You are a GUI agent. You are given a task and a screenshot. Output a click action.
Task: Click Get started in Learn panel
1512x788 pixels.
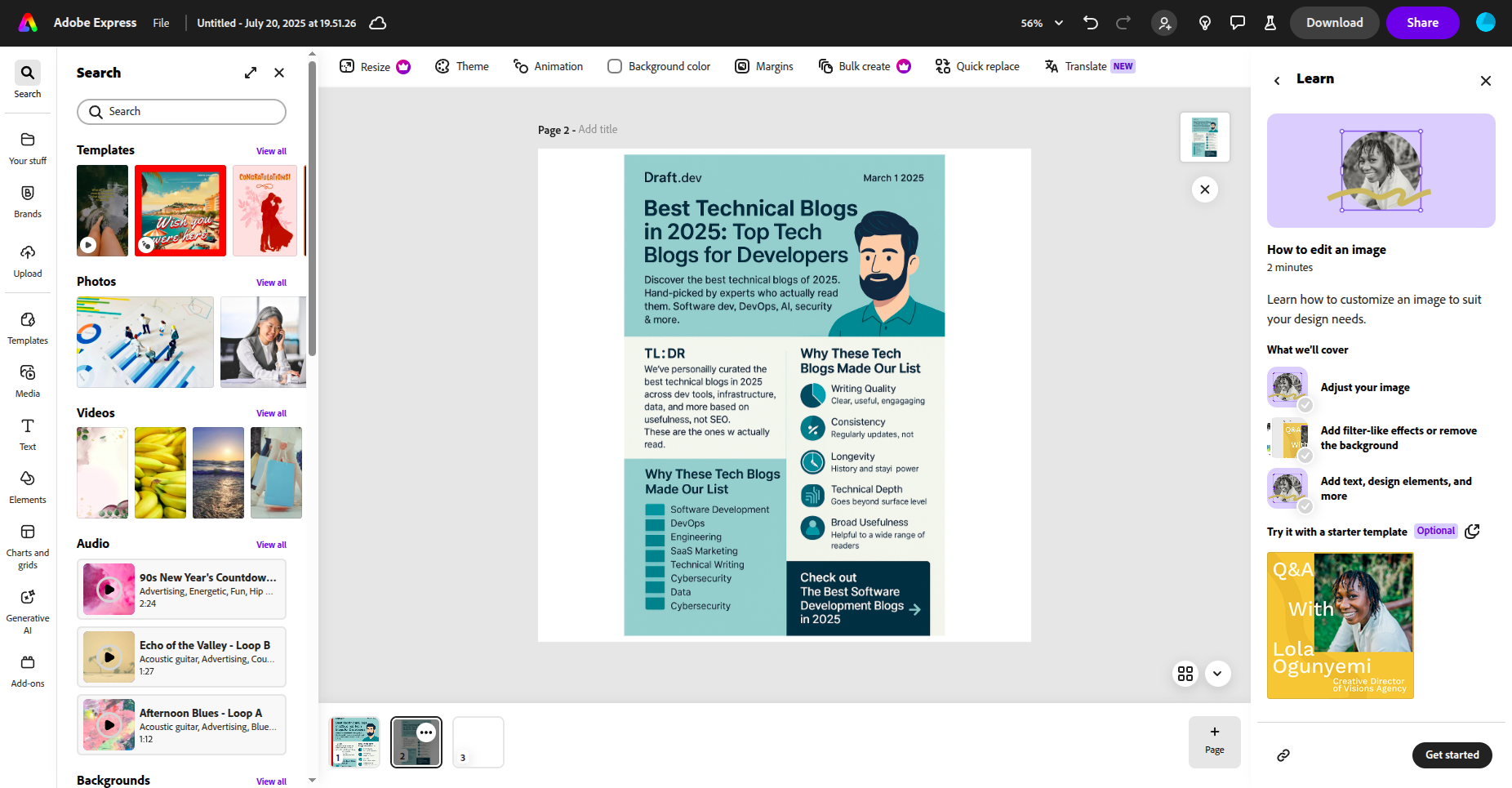(x=1452, y=755)
